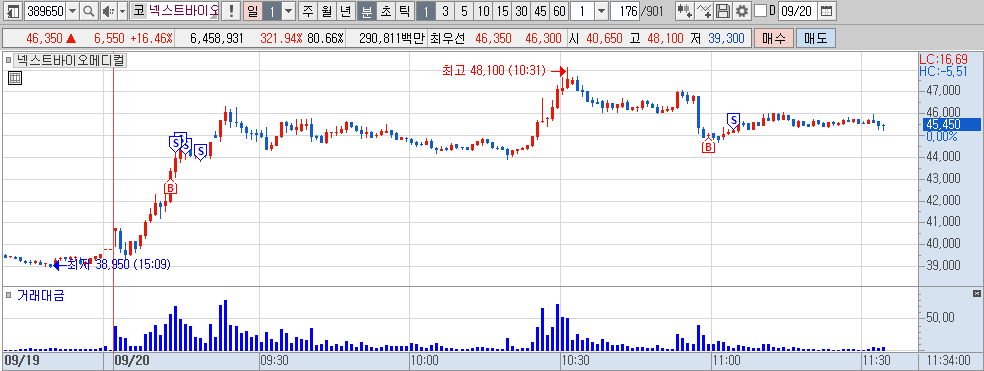Switch to the 주 weekly period tab

(308, 11)
